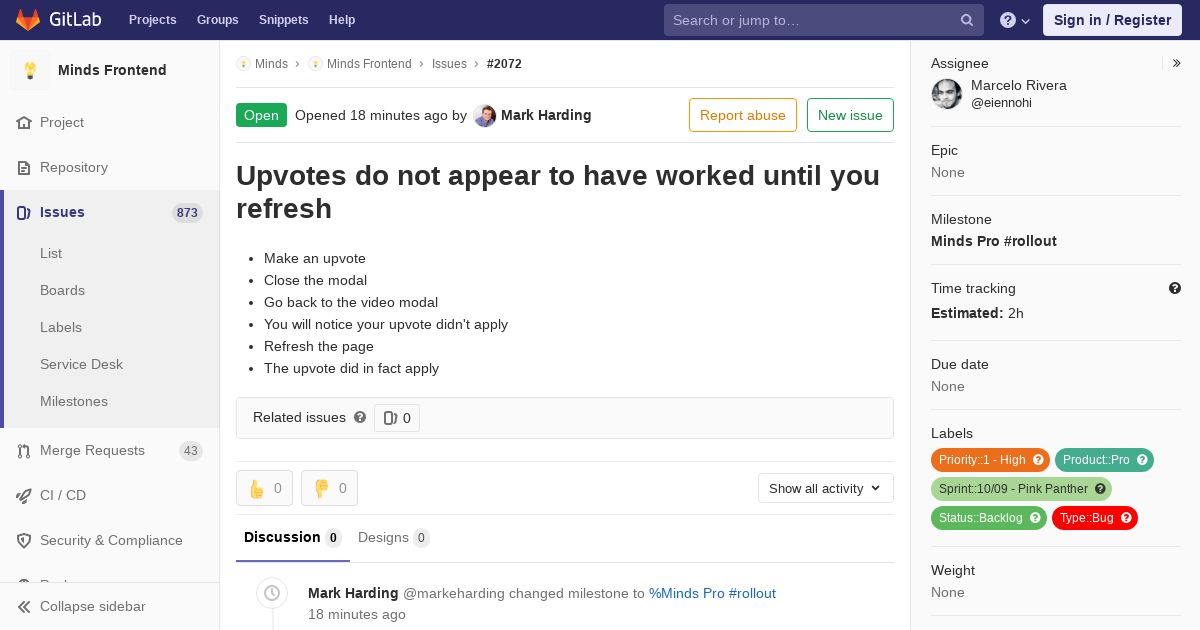
Task: Open the Milestones sidebar item
Action: click(74, 402)
